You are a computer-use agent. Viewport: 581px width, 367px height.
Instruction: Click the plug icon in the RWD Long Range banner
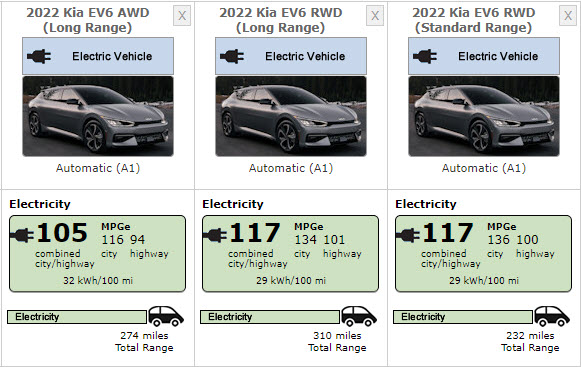coord(232,56)
